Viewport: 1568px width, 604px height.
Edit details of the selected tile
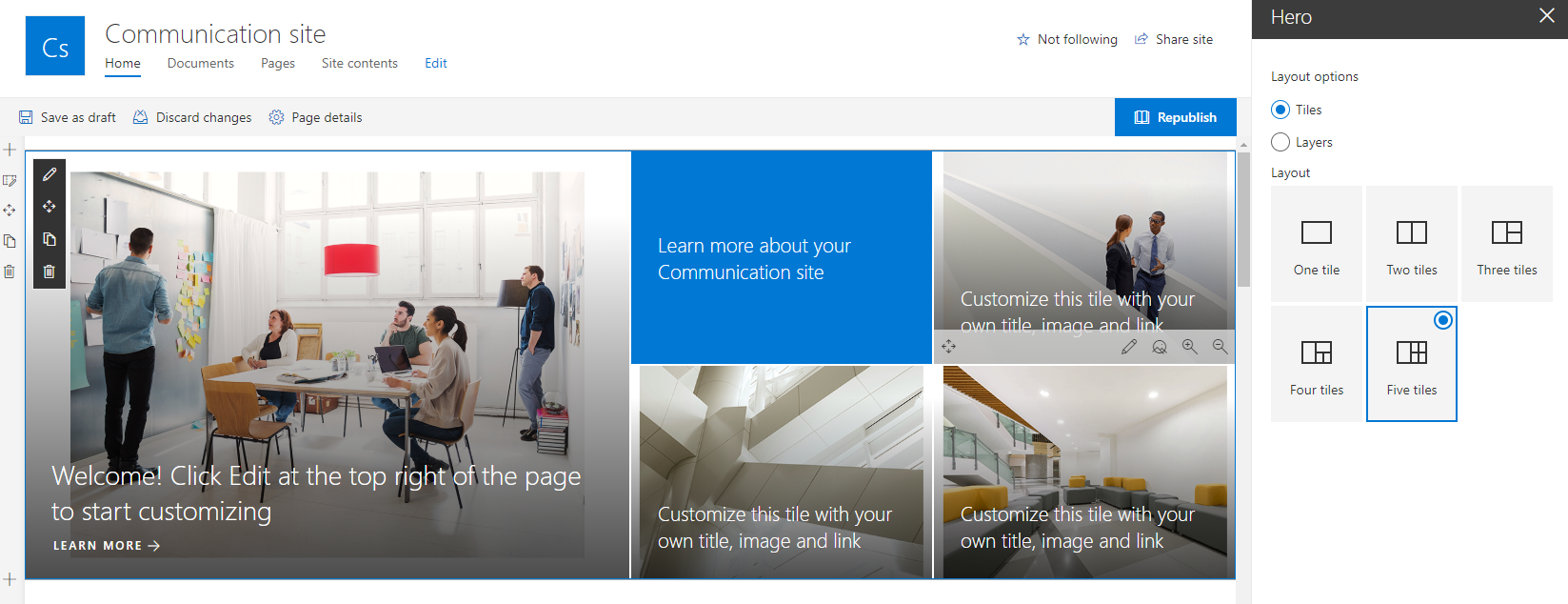(x=1129, y=347)
